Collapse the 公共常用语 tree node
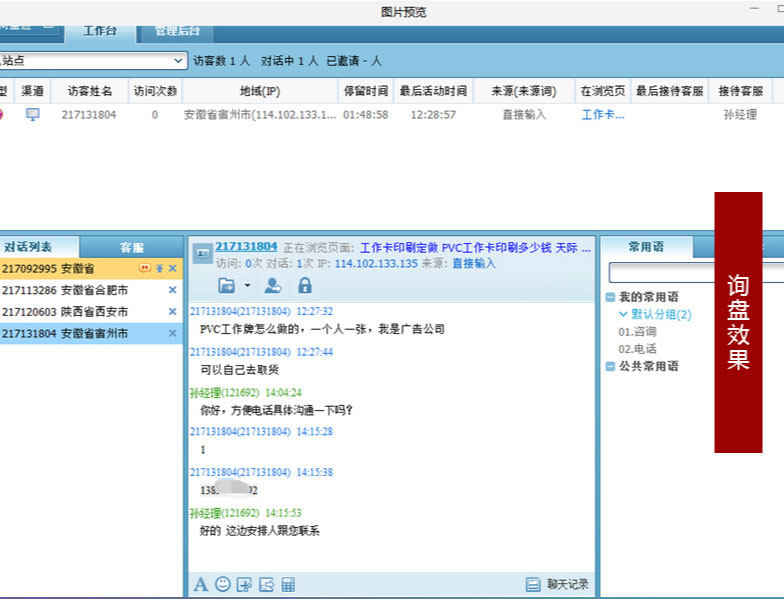Image resolution: width=784 pixels, height=599 pixels. [610, 366]
